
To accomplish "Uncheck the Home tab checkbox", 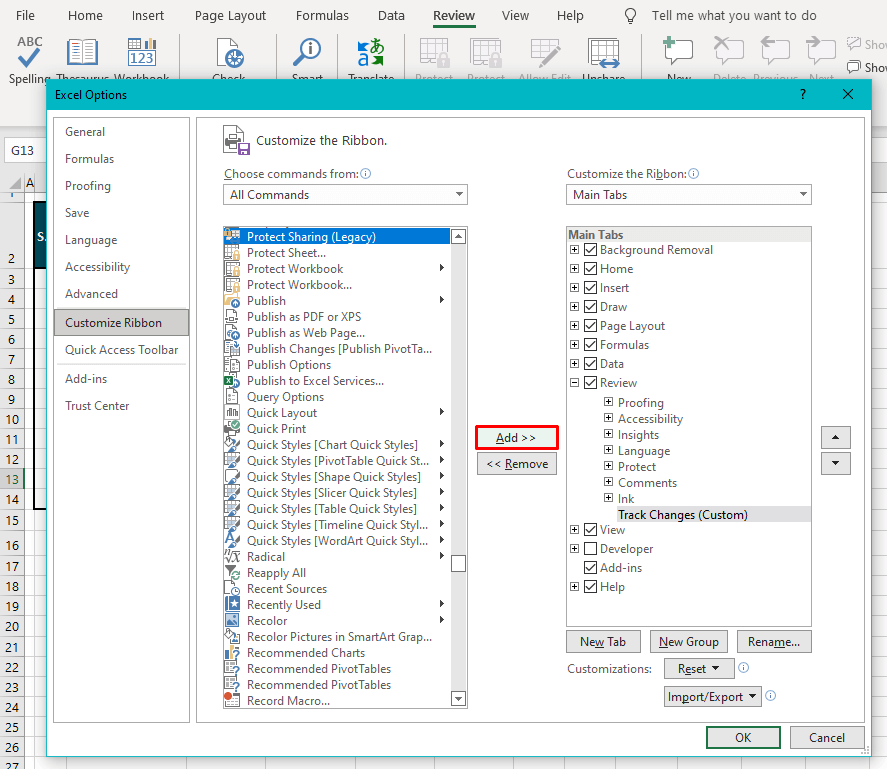I will pos(589,268).
